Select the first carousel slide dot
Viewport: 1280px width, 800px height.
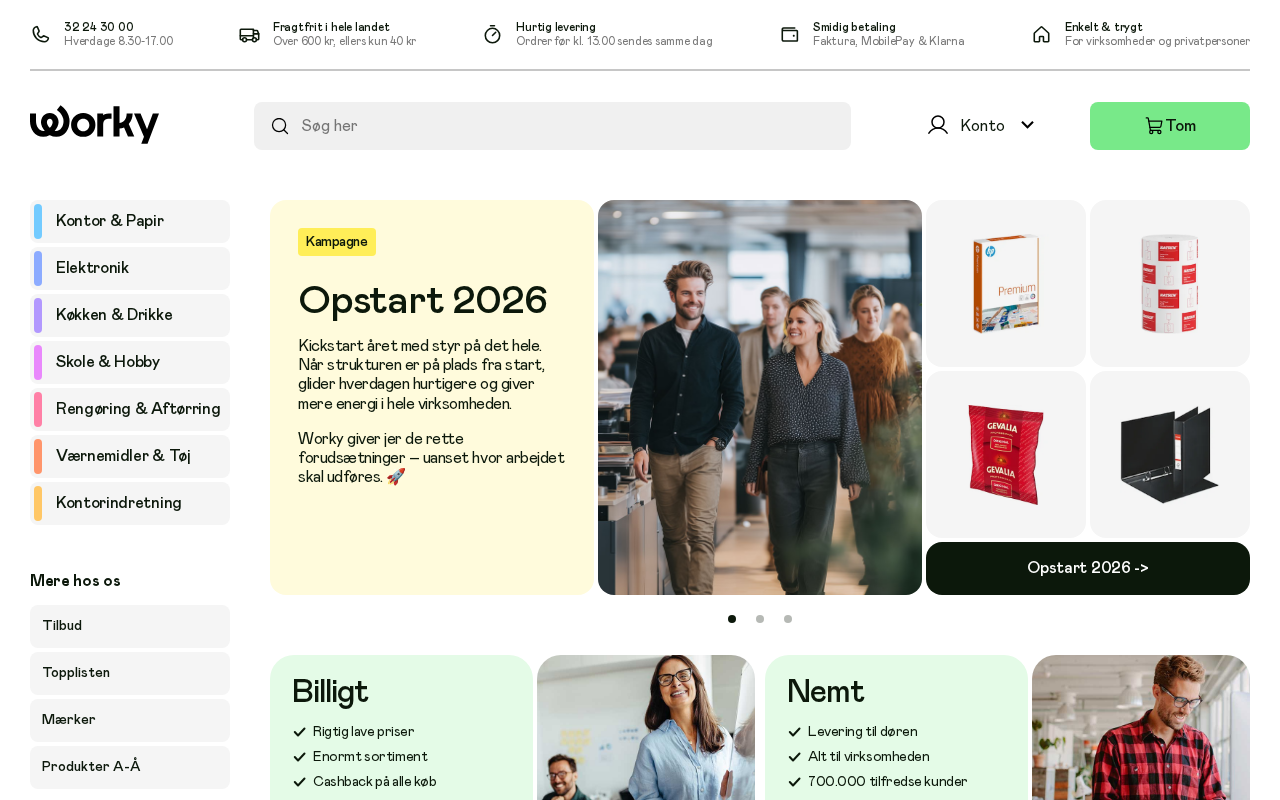pyautogui.click(x=732, y=619)
